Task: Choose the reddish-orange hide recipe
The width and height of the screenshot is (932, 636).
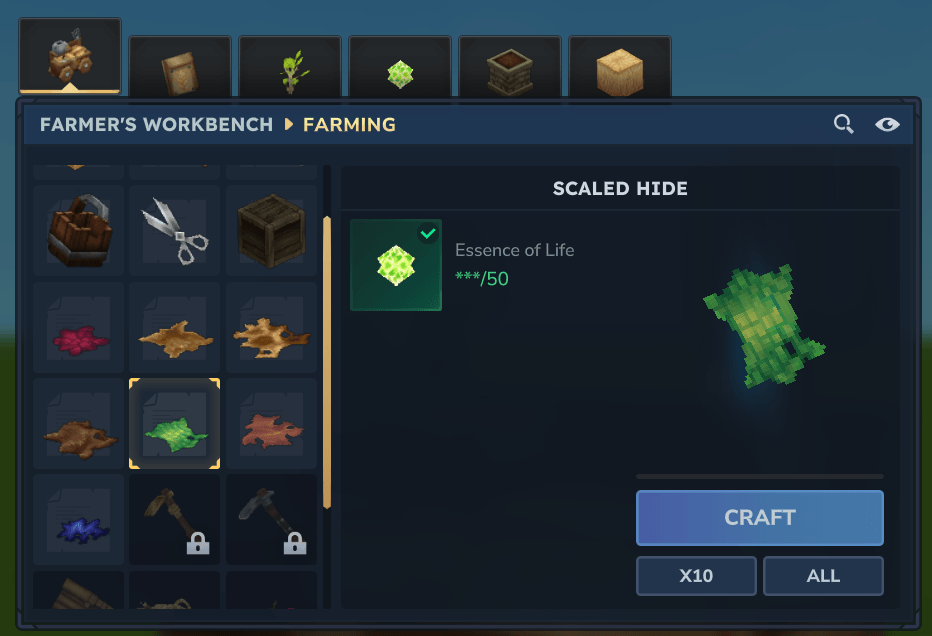Action: pos(271,423)
